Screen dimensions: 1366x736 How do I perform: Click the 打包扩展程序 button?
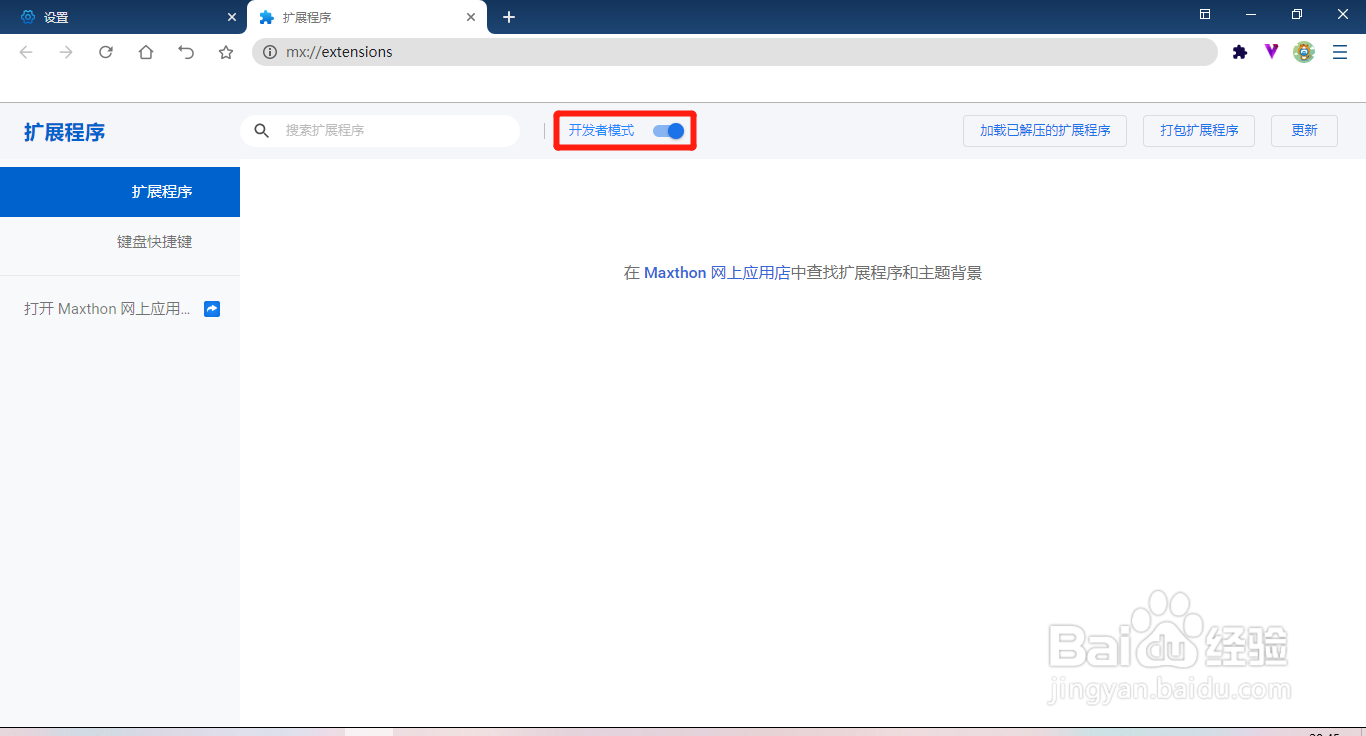[x=1199, y=130]
